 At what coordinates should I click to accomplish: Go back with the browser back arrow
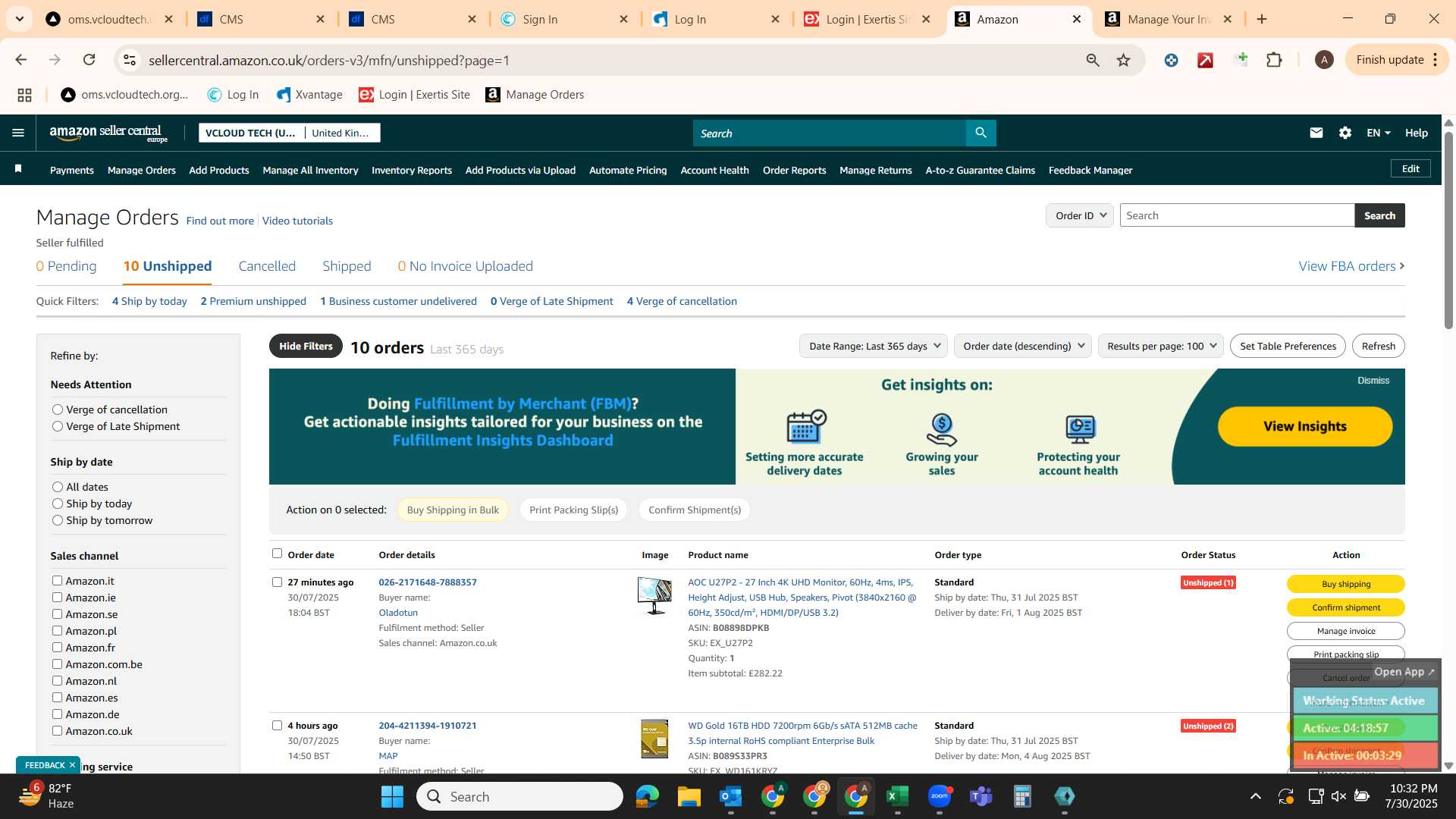coord(21,60)
